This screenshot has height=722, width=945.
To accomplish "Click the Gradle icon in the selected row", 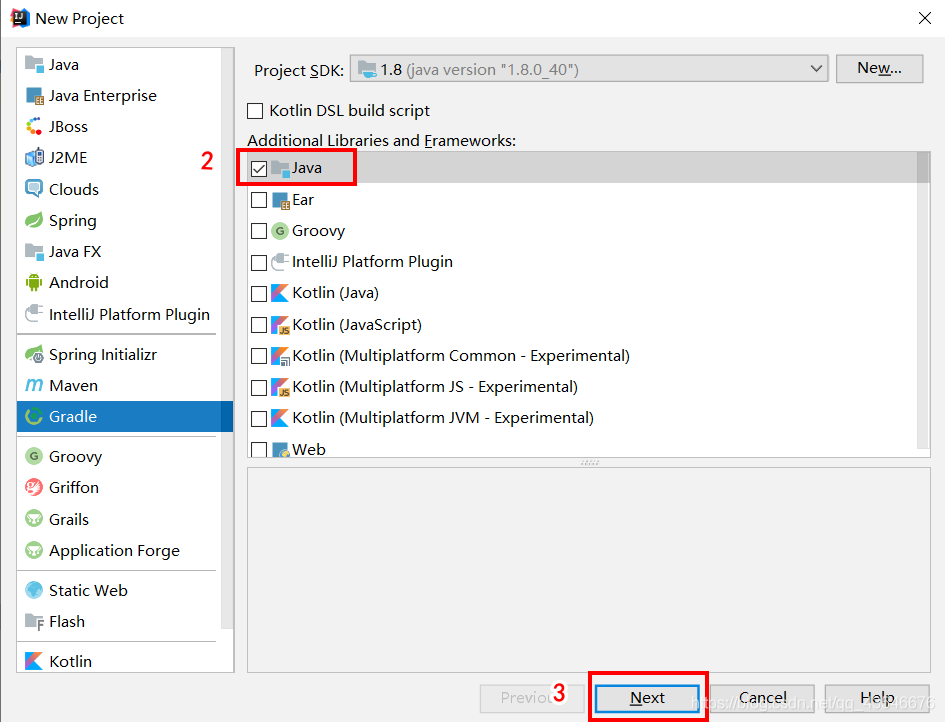I will pos(34,416).
